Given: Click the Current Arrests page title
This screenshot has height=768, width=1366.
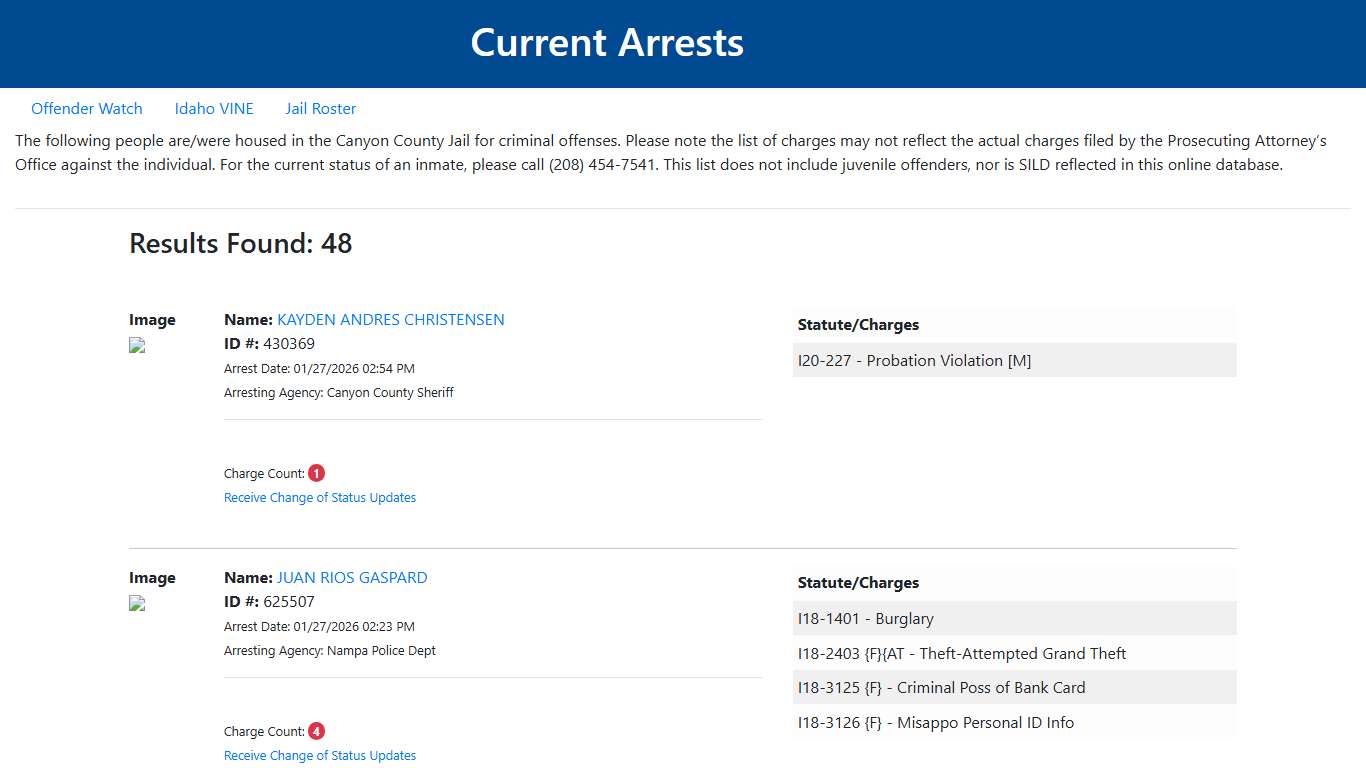Looking at the screenshot, I should [607, 43].
